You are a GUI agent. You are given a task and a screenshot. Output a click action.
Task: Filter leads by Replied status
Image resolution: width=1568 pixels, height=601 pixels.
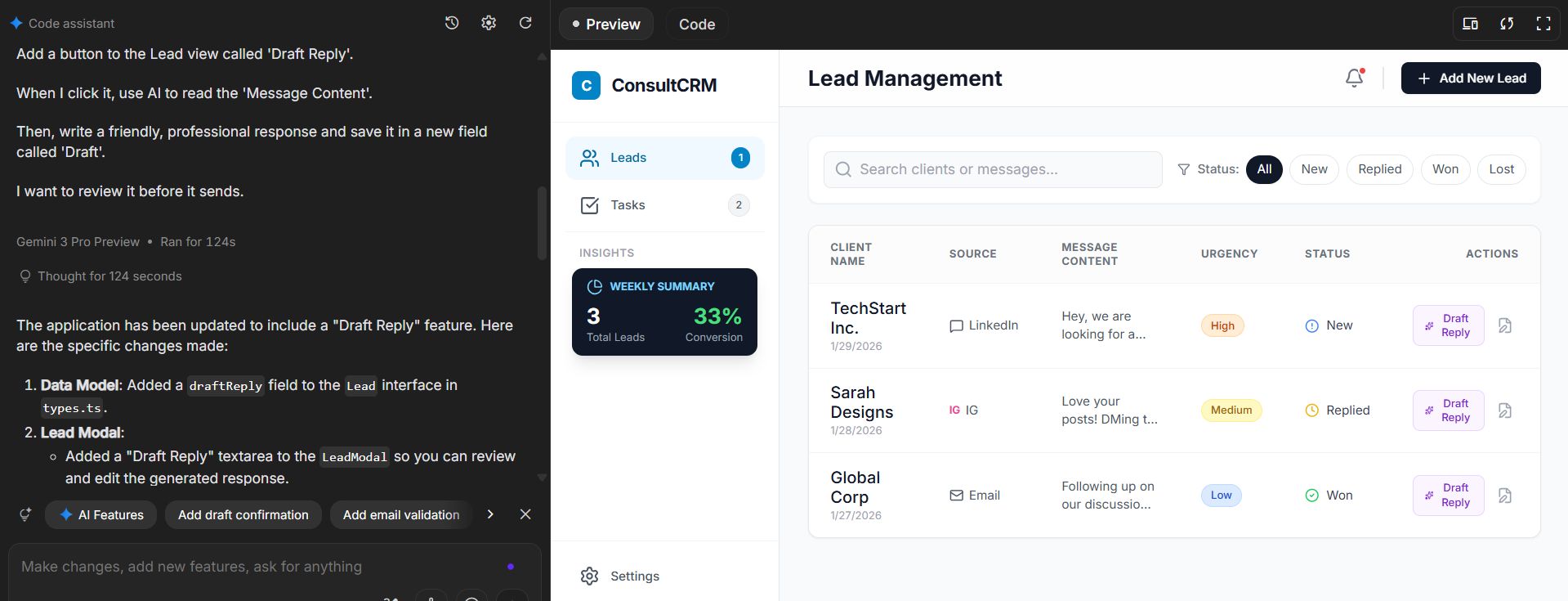tap(1379, 169)
